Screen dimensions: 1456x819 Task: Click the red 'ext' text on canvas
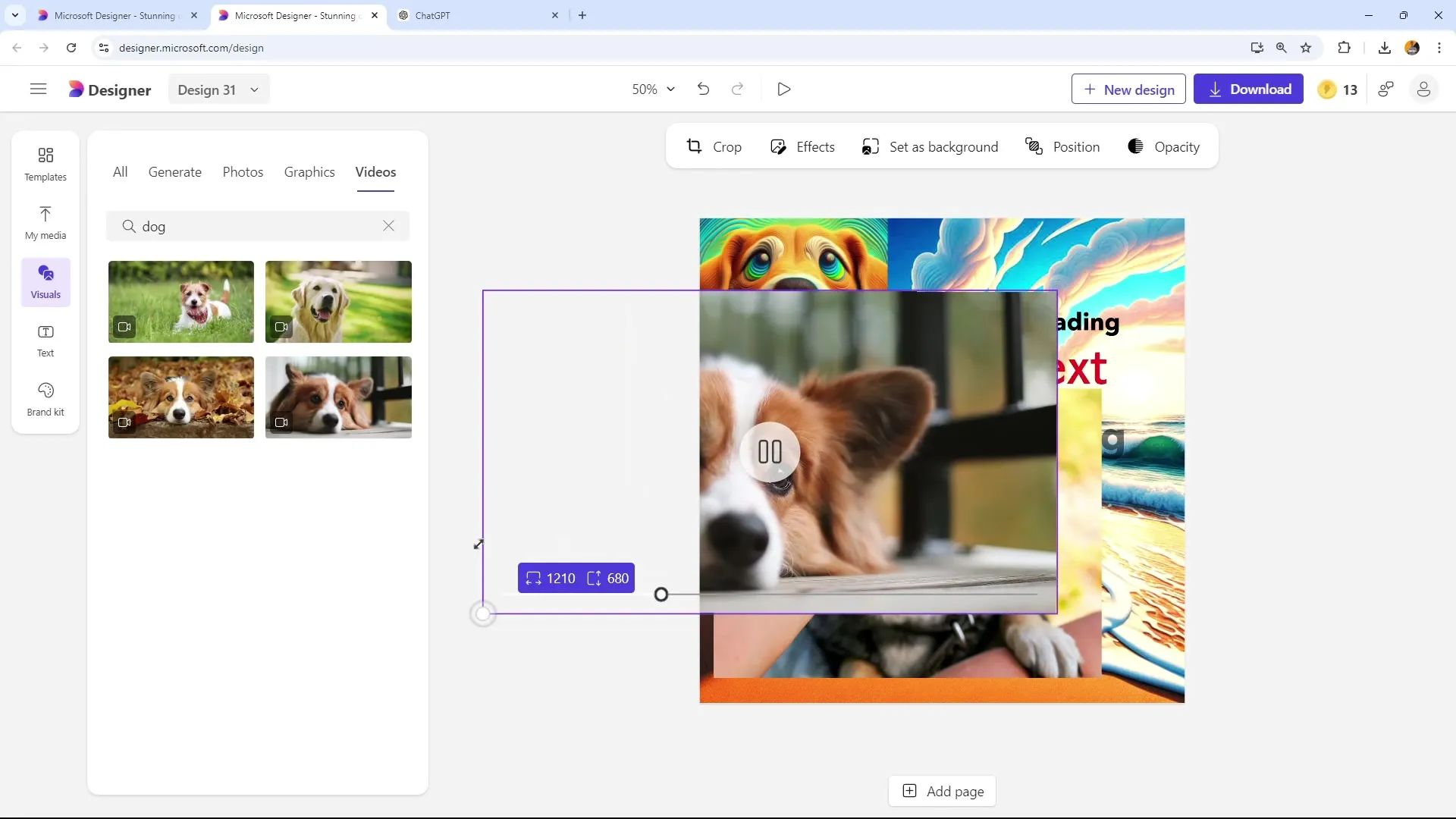pos(1082,369)
